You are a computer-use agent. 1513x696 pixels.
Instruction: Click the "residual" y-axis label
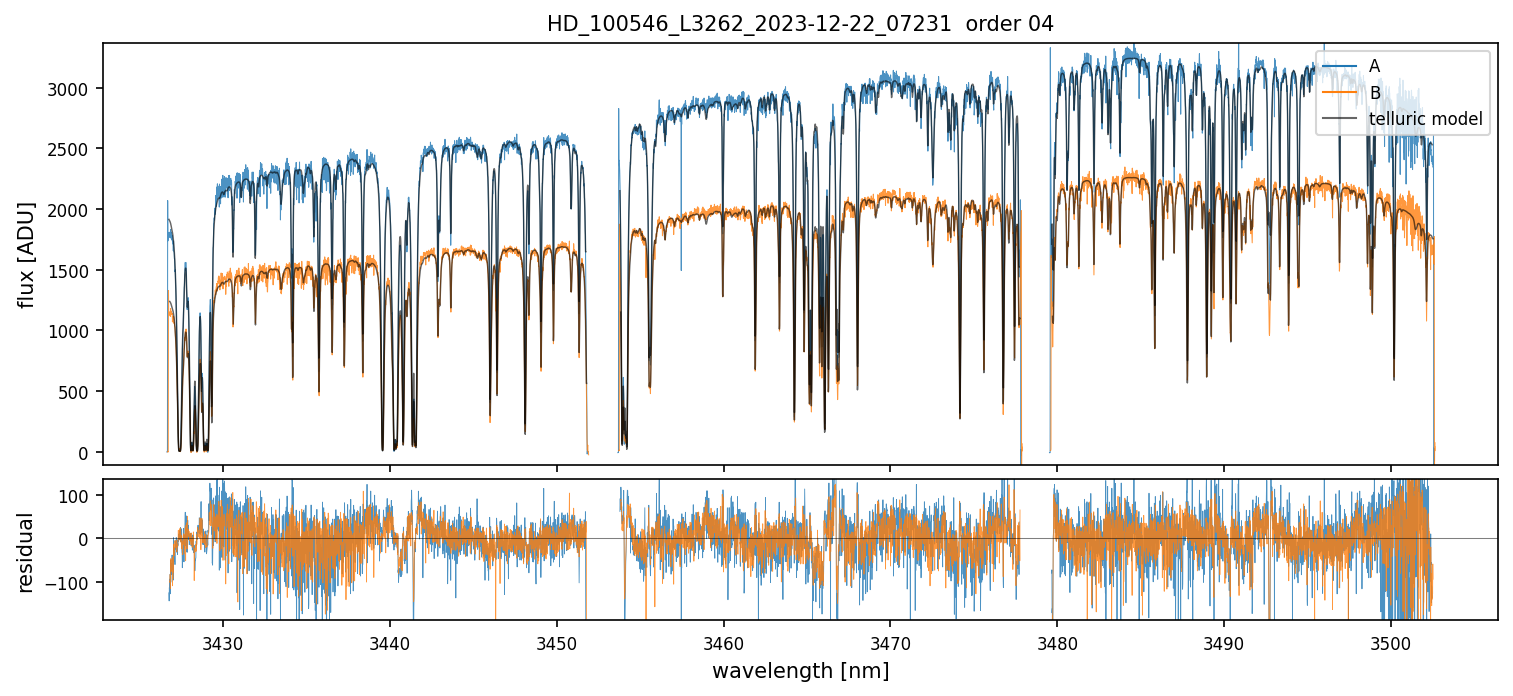coord(28,552)
